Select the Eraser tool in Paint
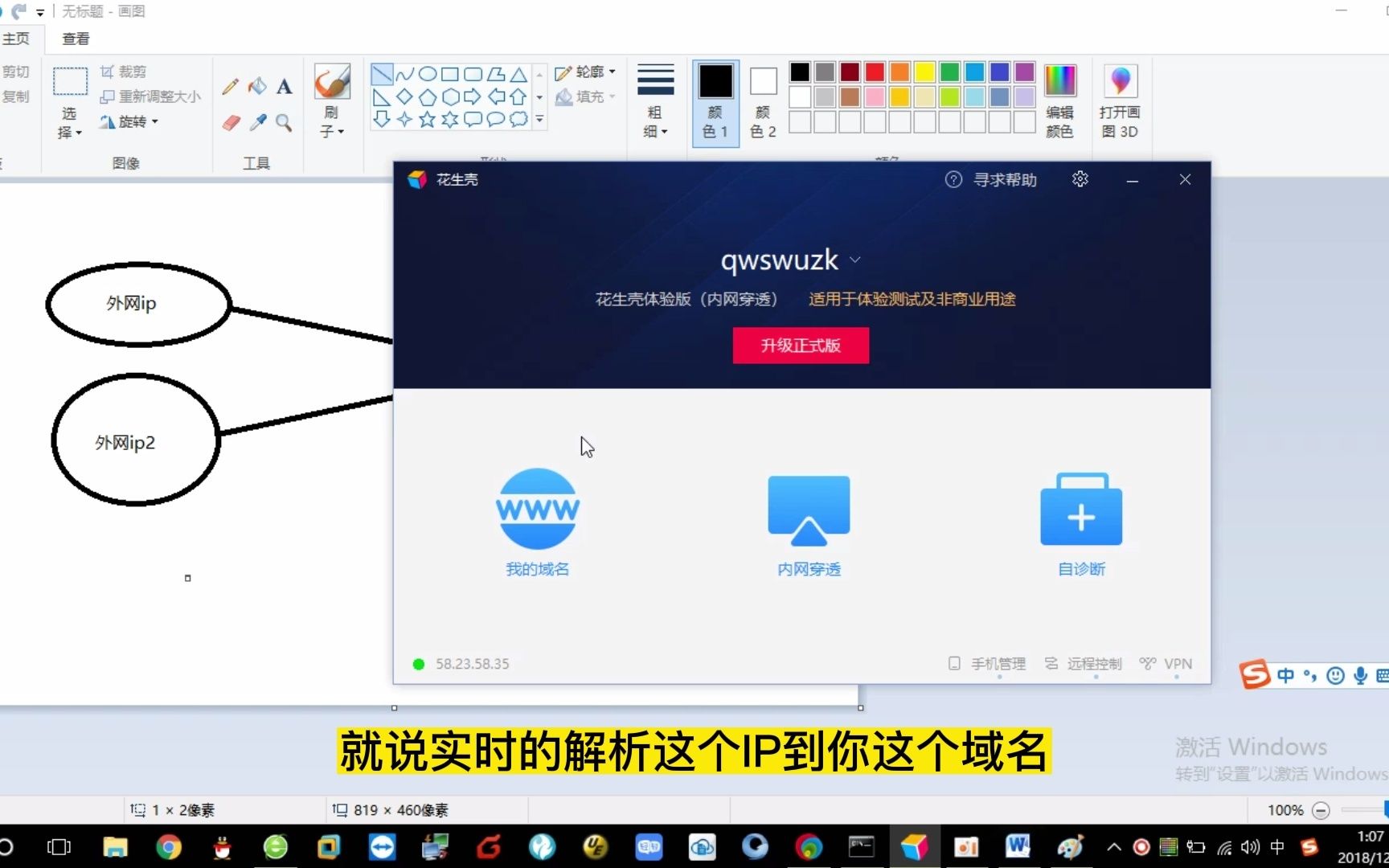 [231, 122]
